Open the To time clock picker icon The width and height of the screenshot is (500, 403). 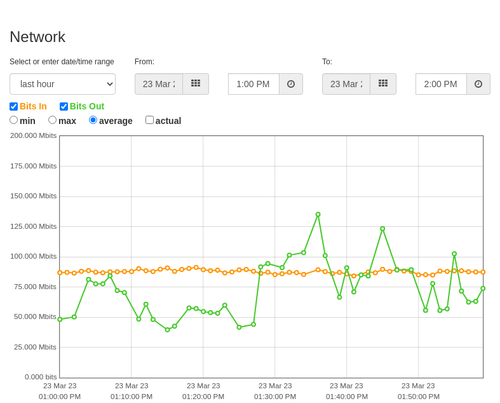(x=478, y=84)
